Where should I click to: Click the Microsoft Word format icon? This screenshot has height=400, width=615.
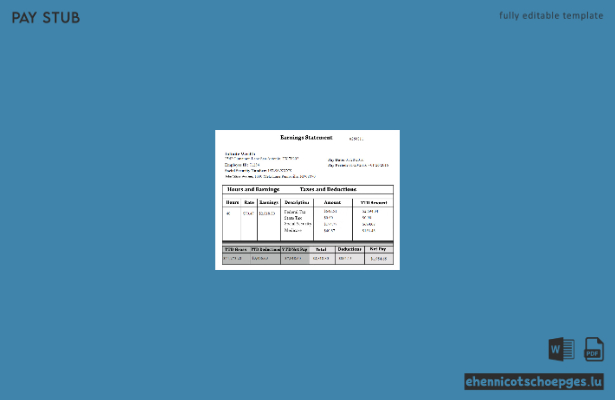tap(561, 349)
